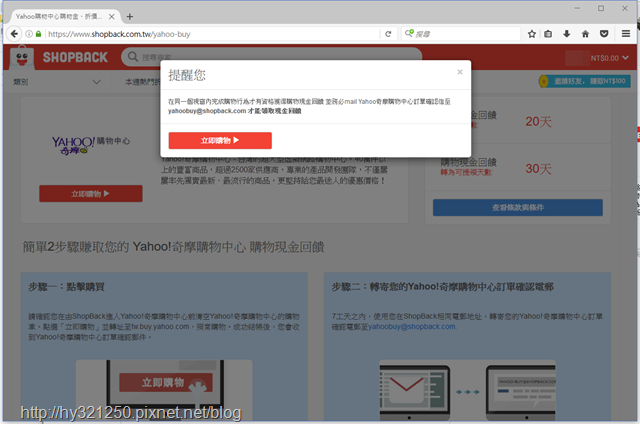Click the coin icon on invite banner
Image resolution: width=640 pixels, height=424 pixels.
(544, 81)
